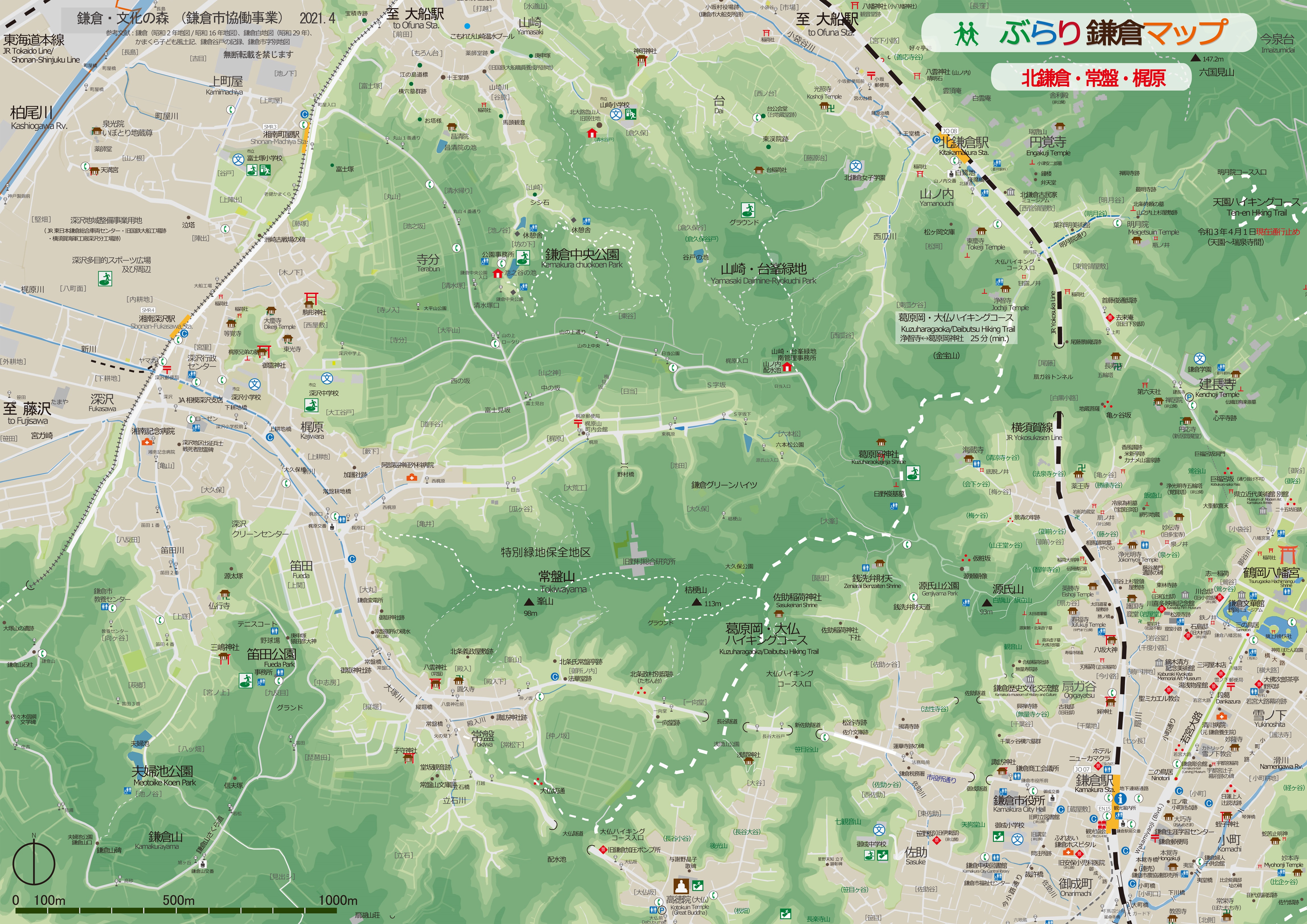Click the red house icon at 鎌倉中央公園入口
The image size is (1307, 924).
pyautogui.click(x=498, y=273)
